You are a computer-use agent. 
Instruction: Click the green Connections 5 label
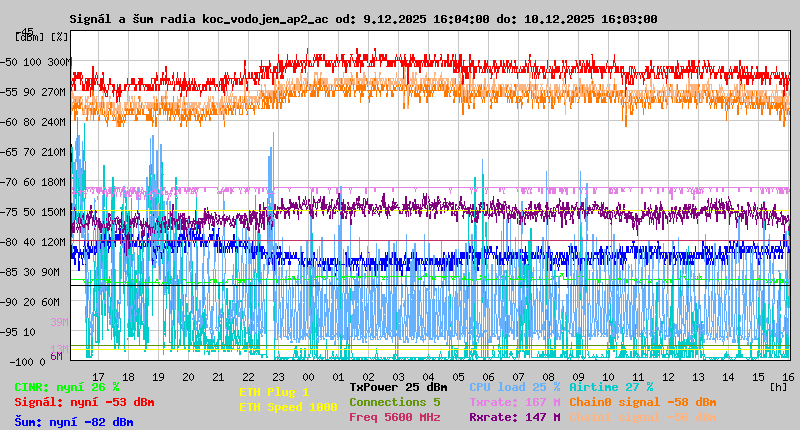[x=394, y=402]
